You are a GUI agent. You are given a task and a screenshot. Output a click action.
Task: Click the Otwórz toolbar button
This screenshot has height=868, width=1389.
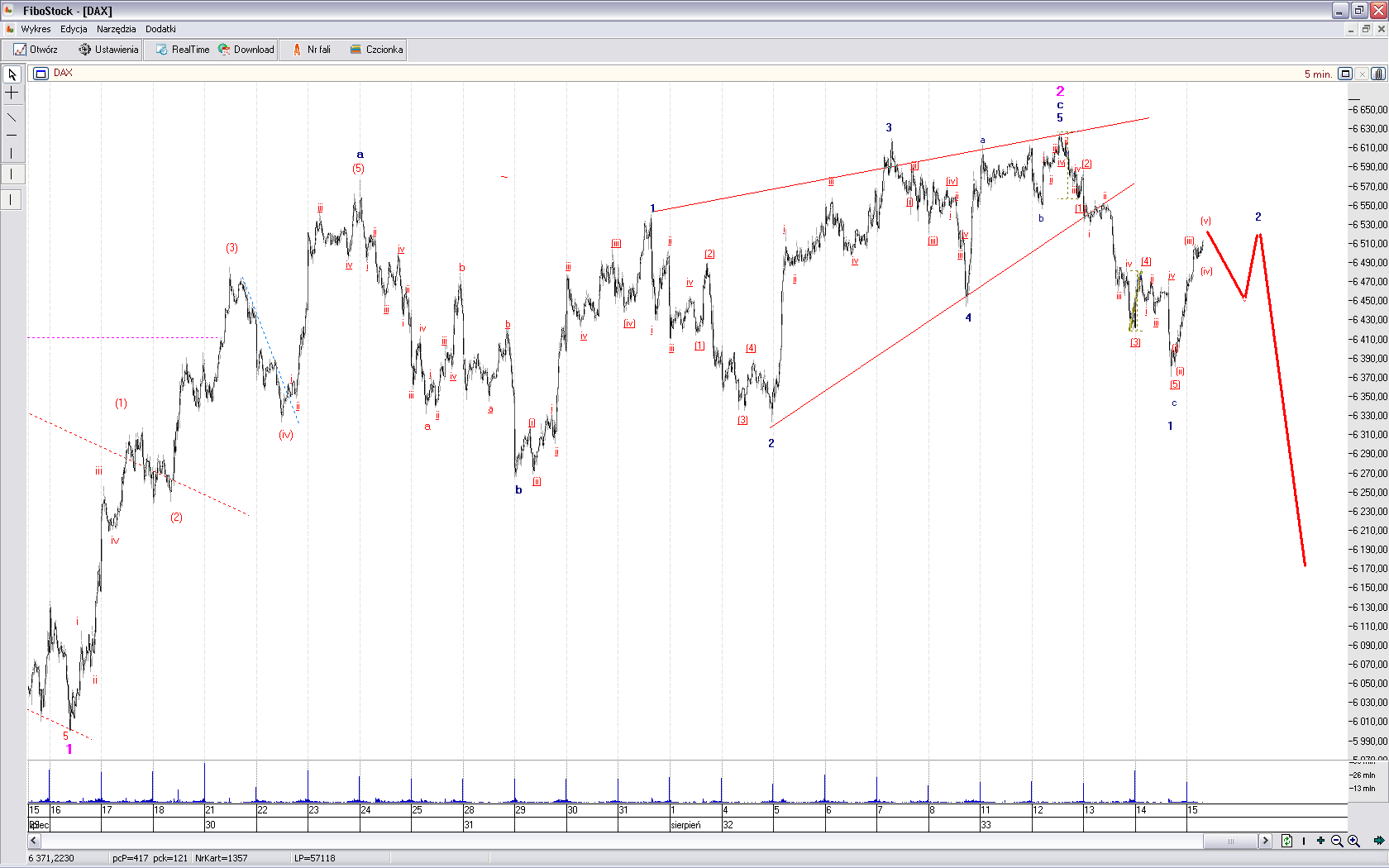36,50
